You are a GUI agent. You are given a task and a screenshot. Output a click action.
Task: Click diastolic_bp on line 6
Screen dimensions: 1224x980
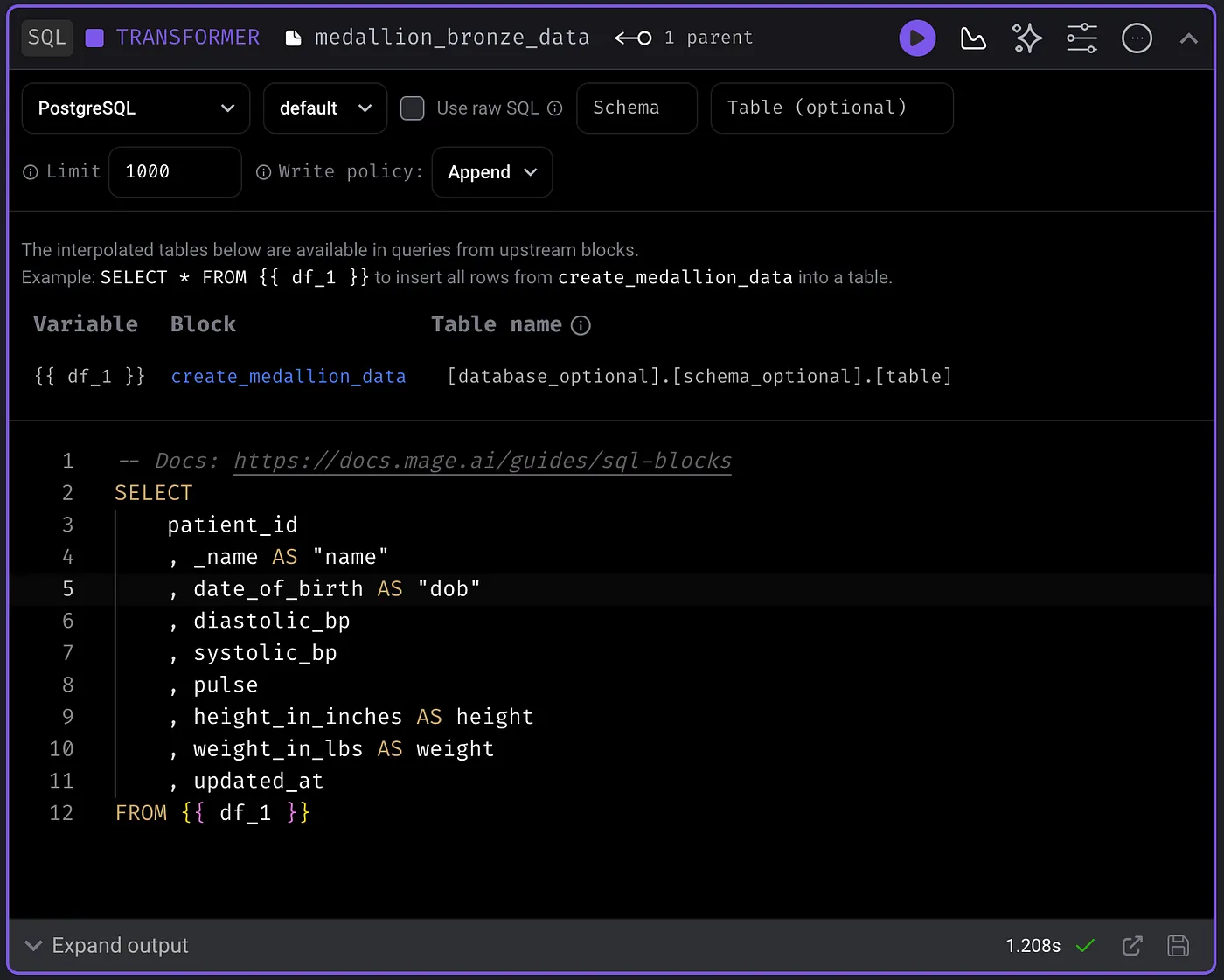pos(271,622)
